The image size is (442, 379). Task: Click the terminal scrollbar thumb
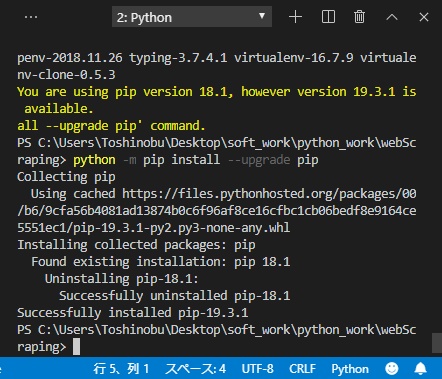click(x=437, y=343)
